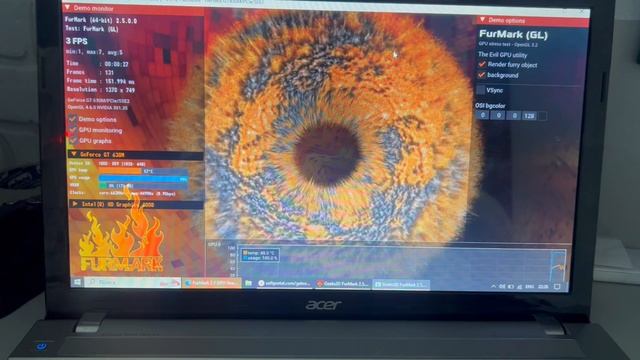Collapse the Demo monitor panel triangle
The width and height of the screenshot is (640, 360).
click(x=67, y=8)
